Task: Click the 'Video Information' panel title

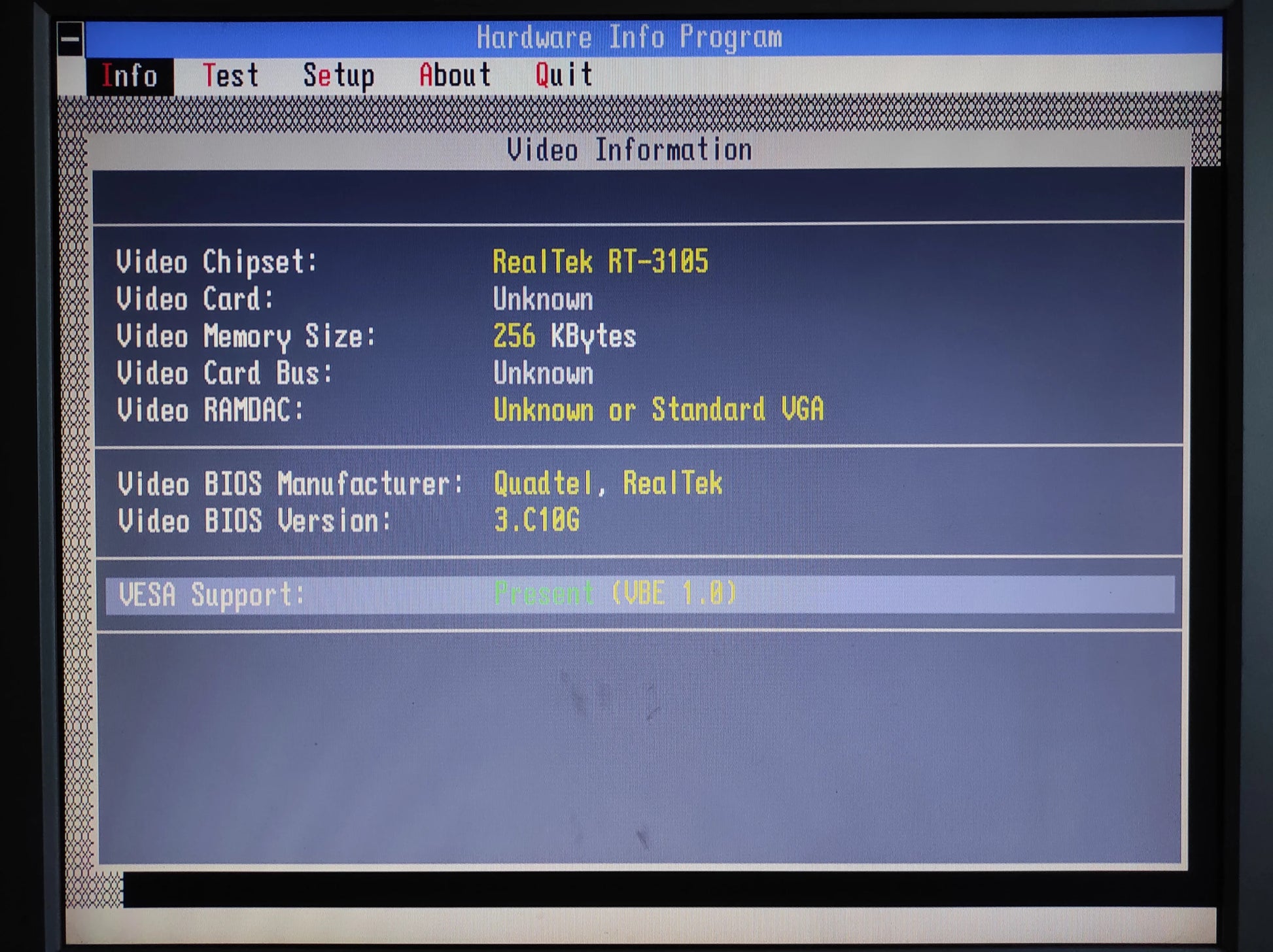Action: [629, 150]
